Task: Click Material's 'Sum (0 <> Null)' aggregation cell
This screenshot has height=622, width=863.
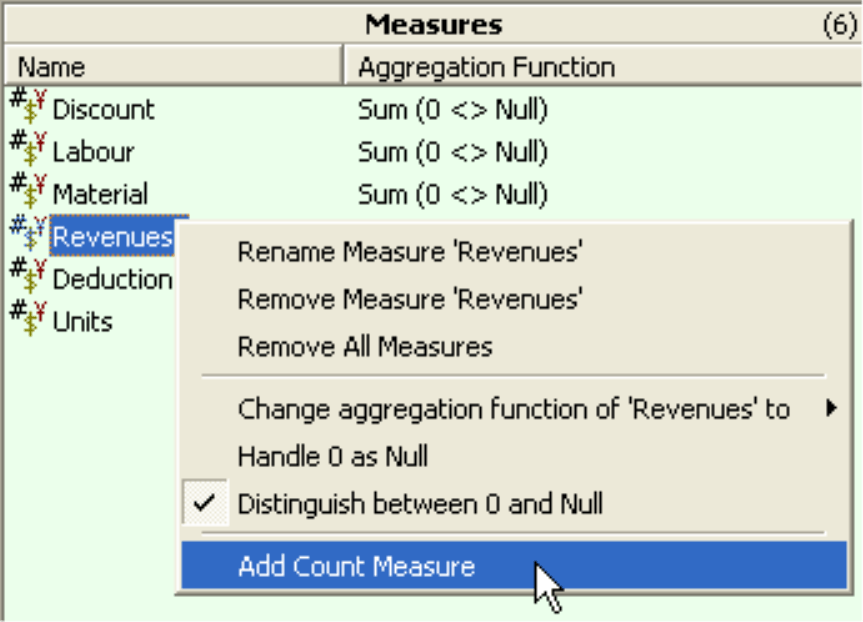Action: tap(453, 194)
